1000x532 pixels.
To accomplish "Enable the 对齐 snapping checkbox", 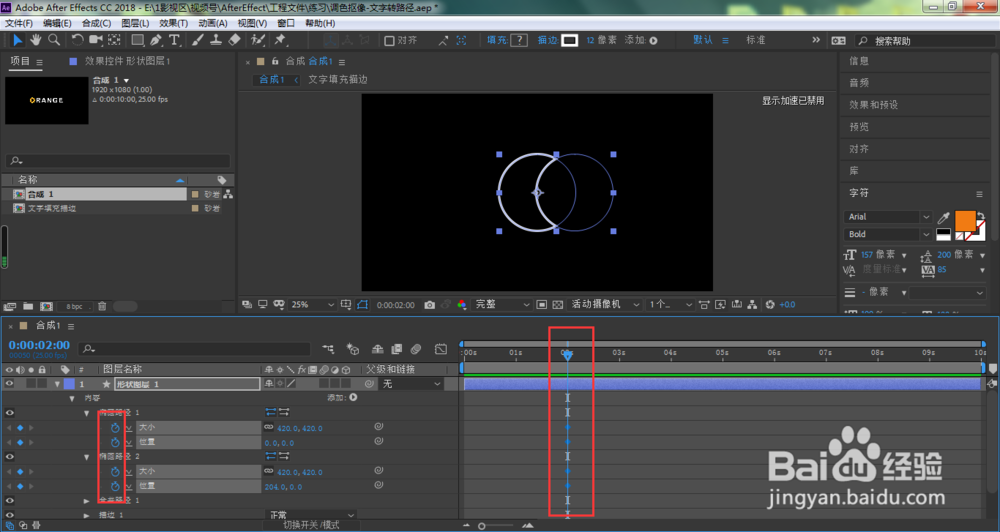I will click(389, 40).
